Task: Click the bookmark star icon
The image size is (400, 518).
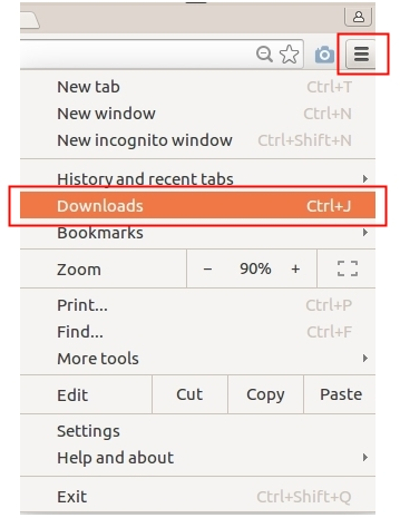Action: (289, 54)
